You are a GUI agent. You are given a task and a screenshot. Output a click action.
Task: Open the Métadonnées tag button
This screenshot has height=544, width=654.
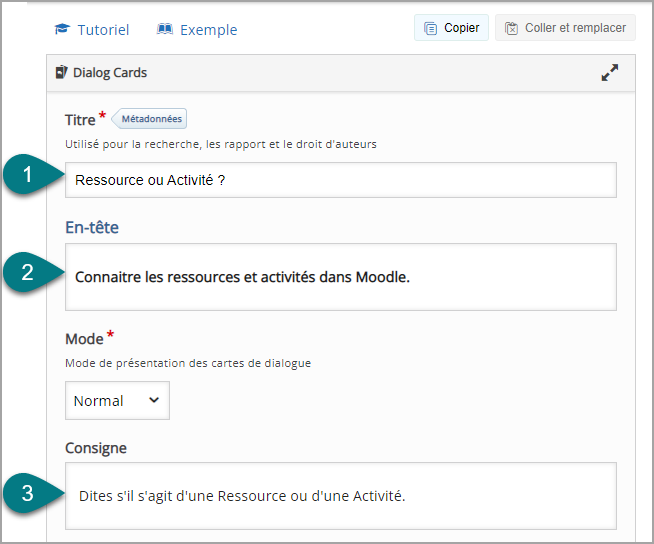click(x=149, y=119)
